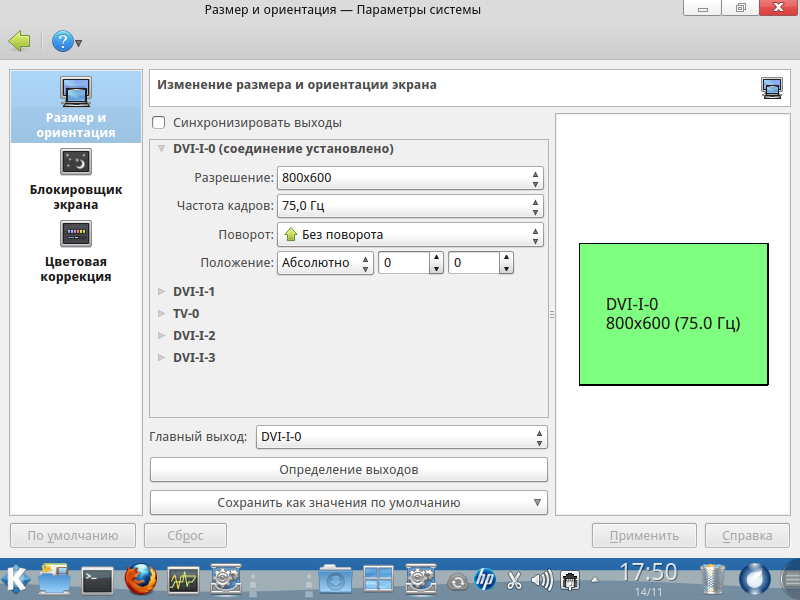Go back with the green arrow
Screen dimensions: 800x600
click(20, 41)
